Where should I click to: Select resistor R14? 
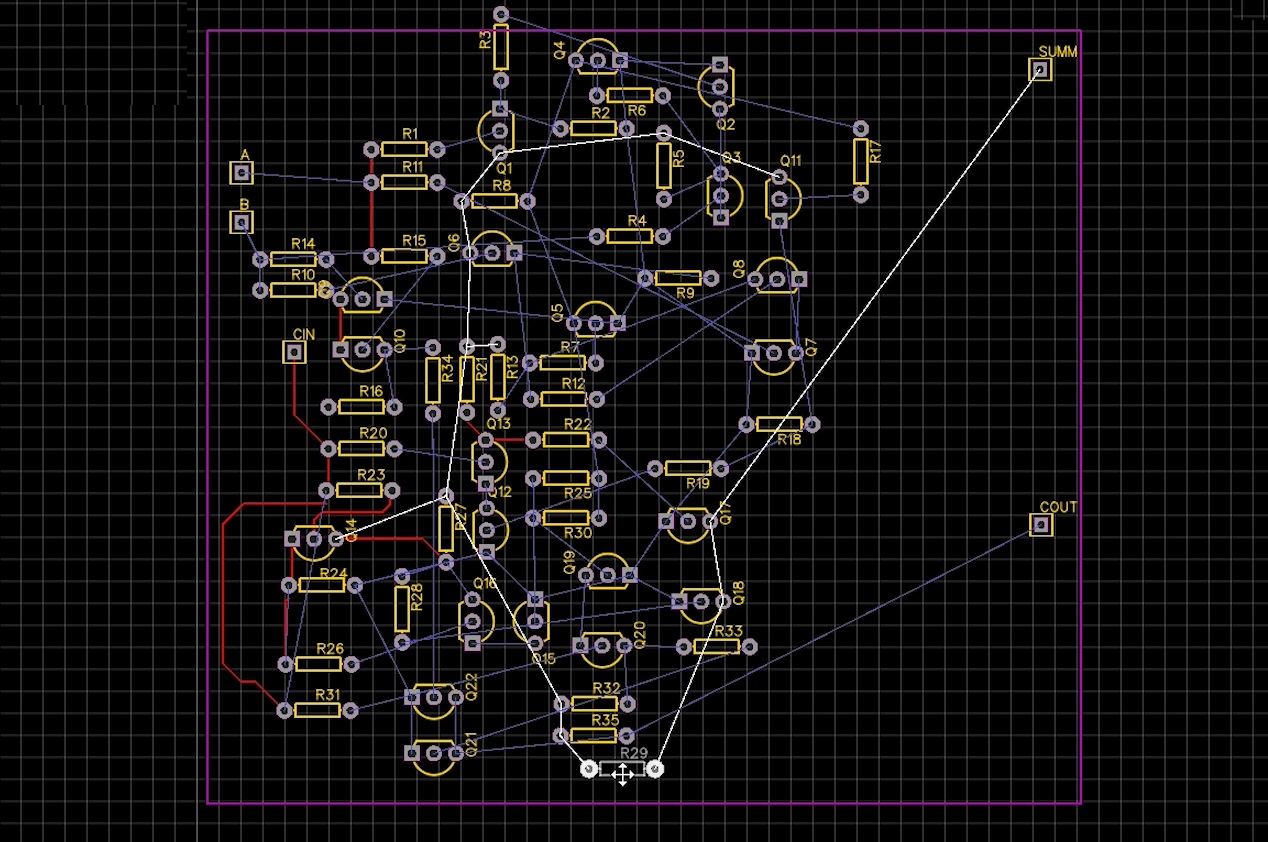point(293,259)
